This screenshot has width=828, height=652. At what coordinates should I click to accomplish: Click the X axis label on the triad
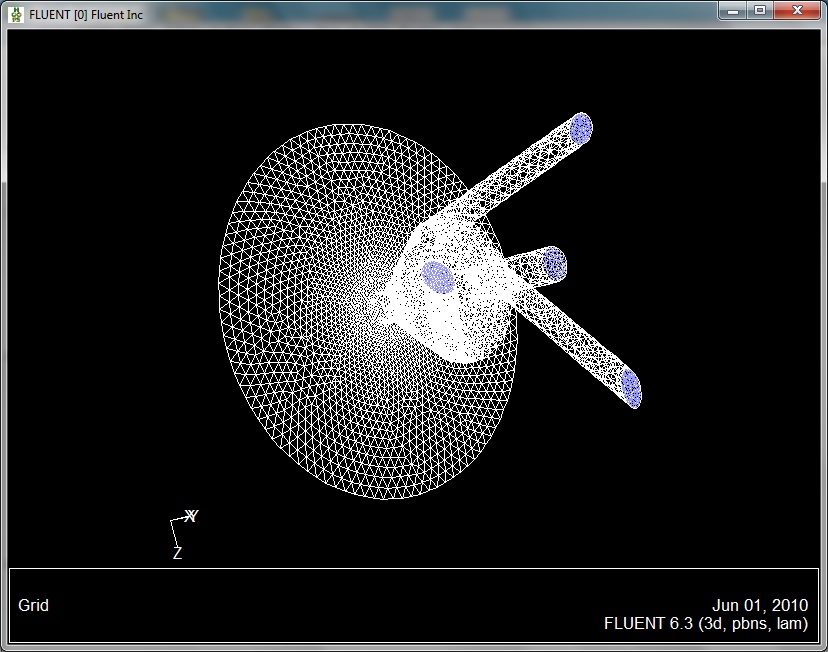[x=192, y=516]
